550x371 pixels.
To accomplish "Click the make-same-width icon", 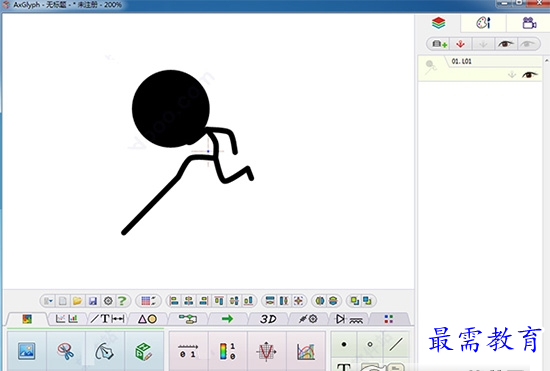I will [270, 301].
